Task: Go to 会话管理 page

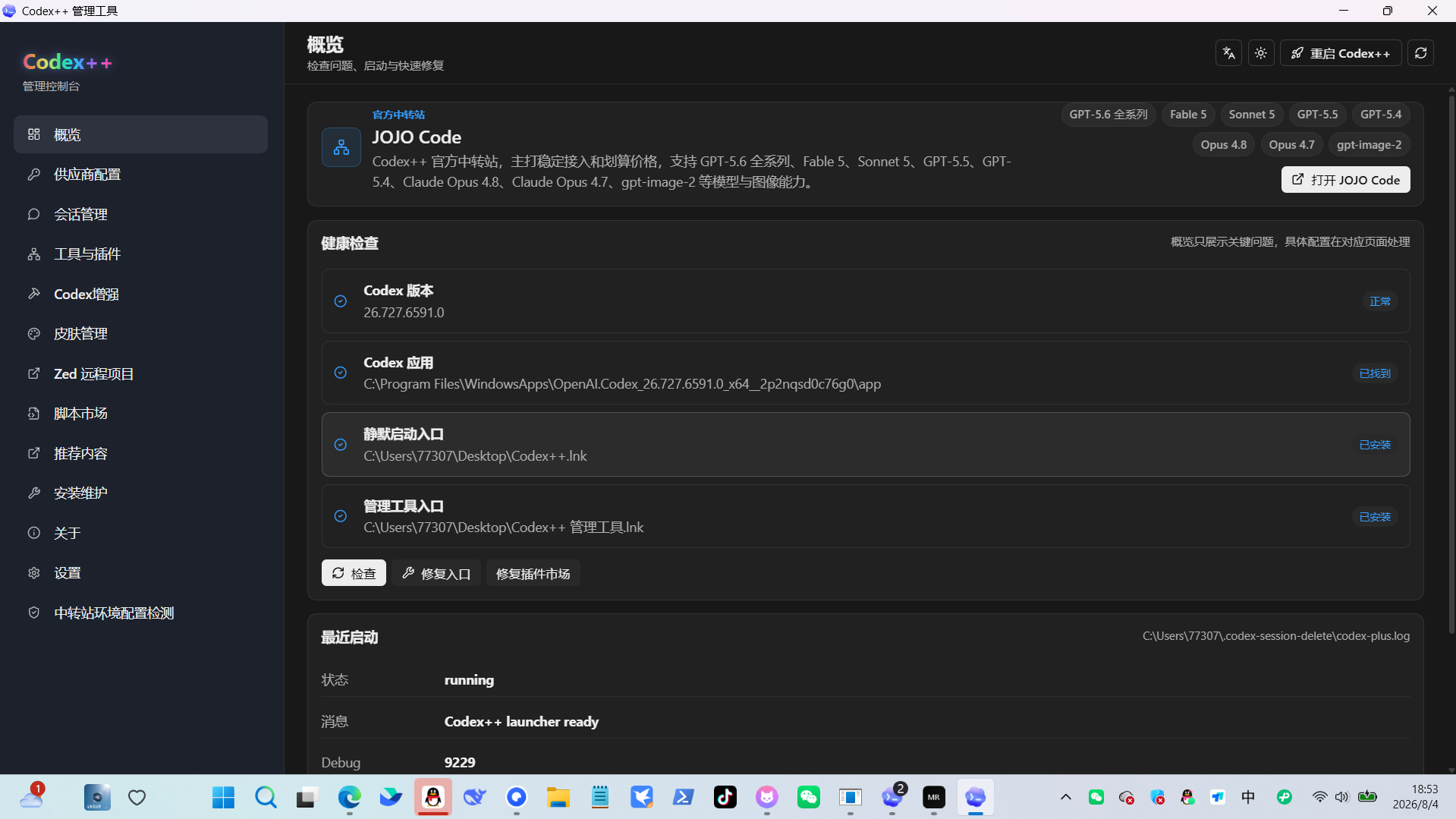Action: pyautogui.click(x=140, y=214)
